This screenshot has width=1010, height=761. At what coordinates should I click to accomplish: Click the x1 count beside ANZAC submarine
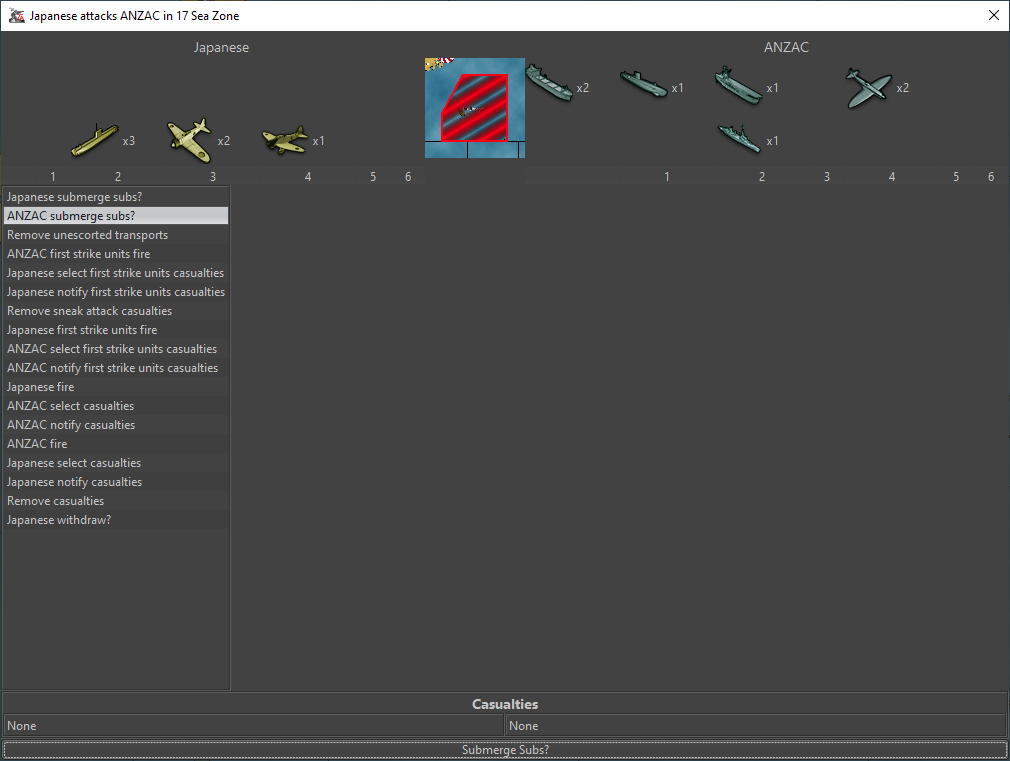point(677,88)
